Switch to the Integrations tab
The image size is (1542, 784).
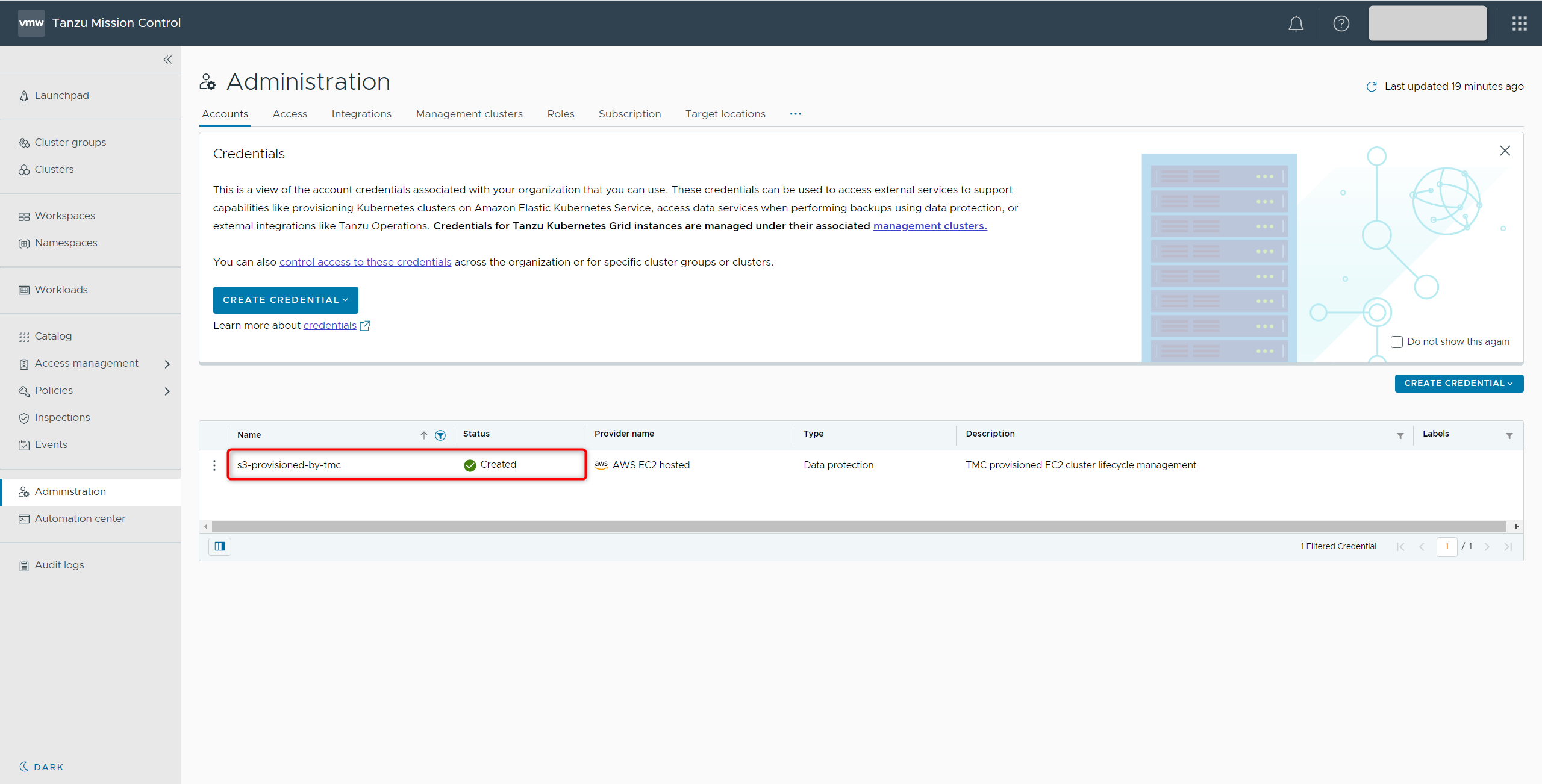(361, 114)
